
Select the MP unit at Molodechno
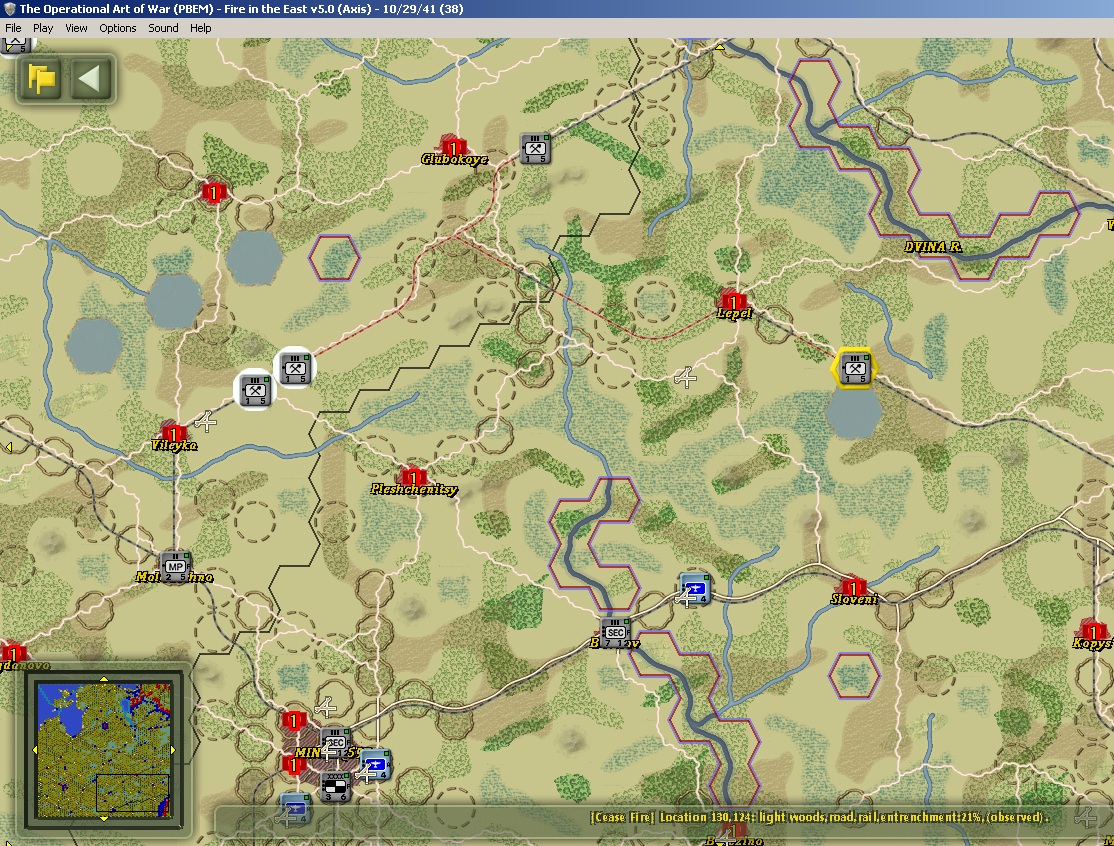point(175,566)
